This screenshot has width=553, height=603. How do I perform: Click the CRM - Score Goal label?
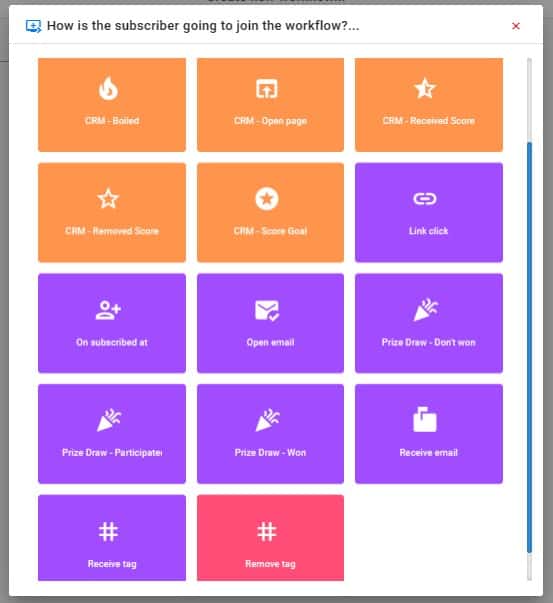(x=270, y=231)
